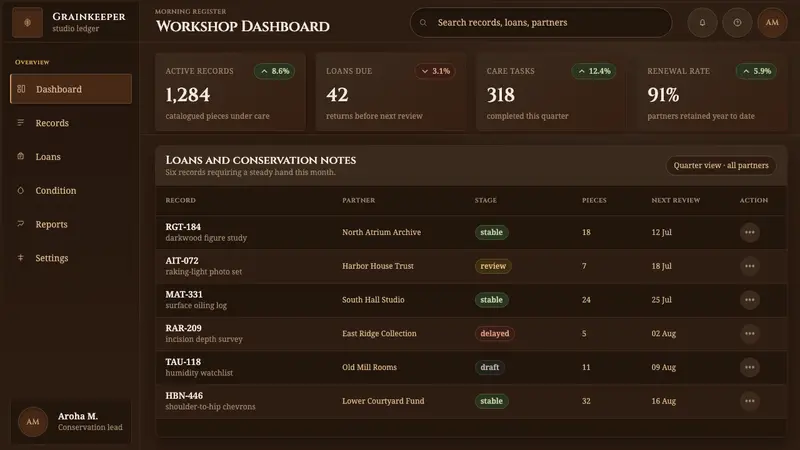
Task: Open the notifications bell icon
Action: tap(702, 22)
